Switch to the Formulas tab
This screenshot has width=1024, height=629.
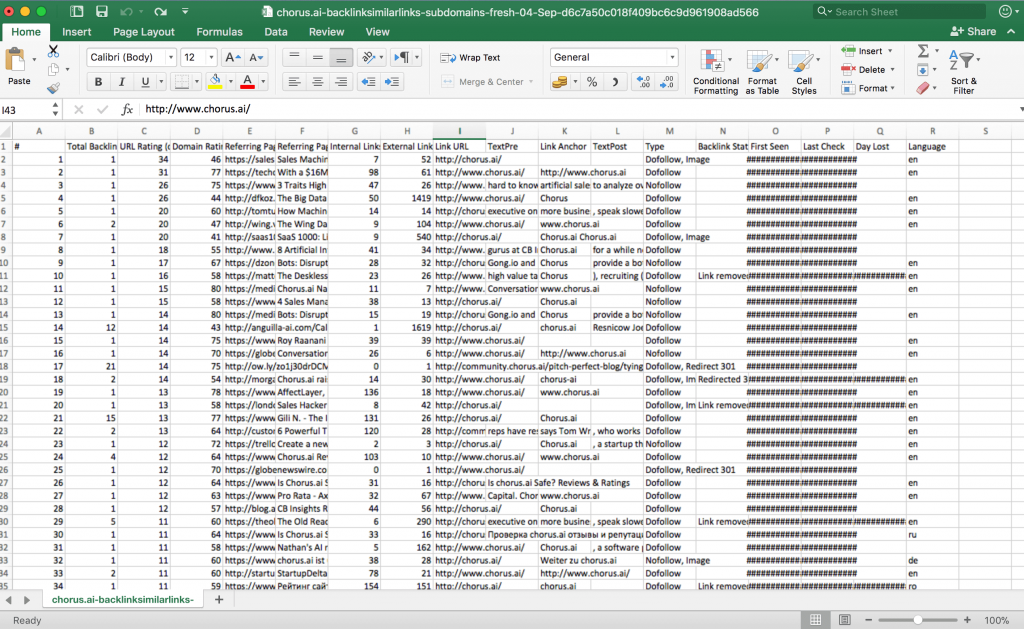coord(219,32)
